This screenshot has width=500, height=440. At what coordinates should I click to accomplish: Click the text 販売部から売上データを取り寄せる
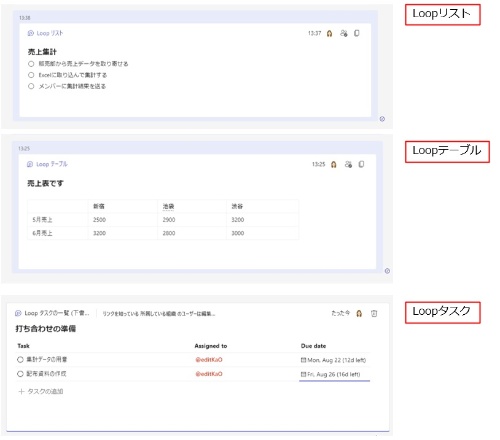(x=83, y=64)
